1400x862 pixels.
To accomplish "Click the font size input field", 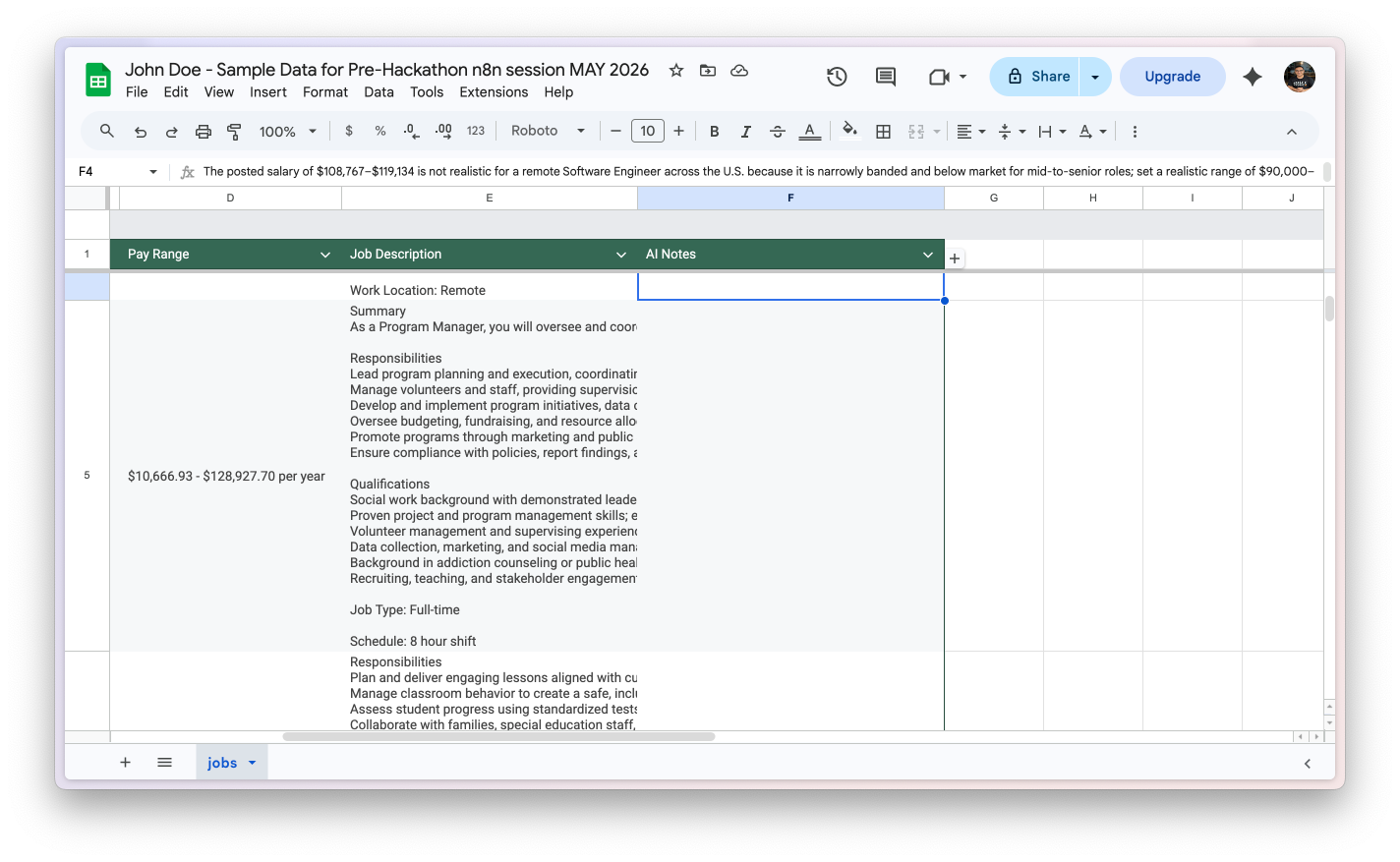I will [x=647, y=131].
